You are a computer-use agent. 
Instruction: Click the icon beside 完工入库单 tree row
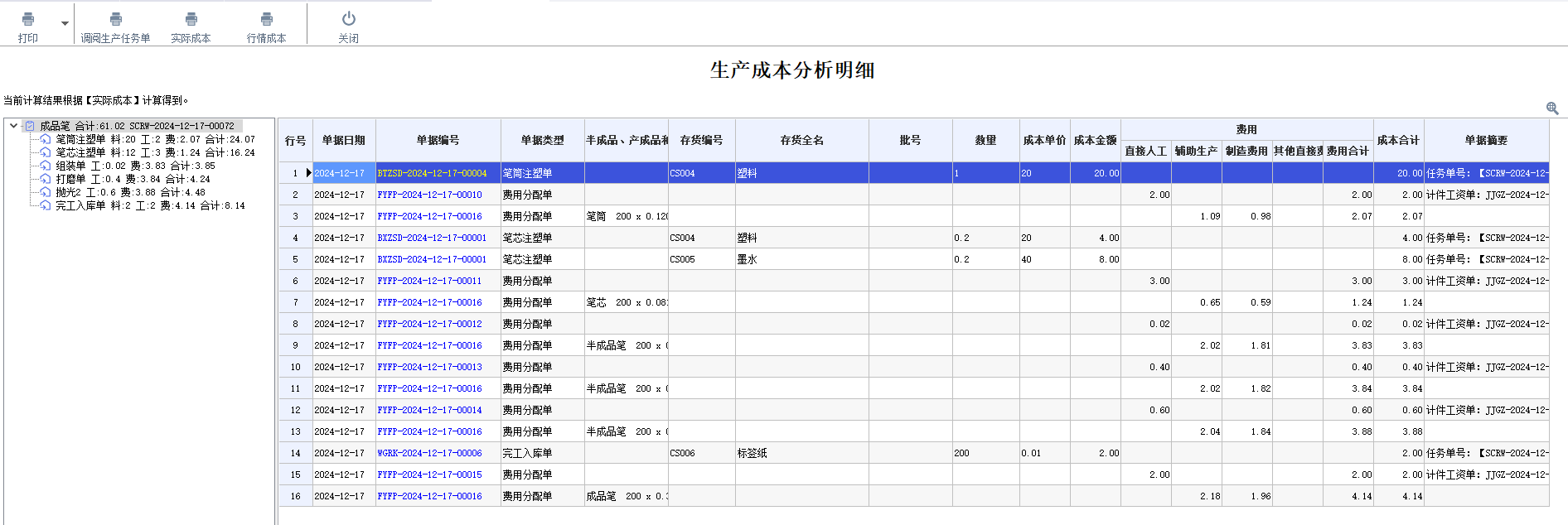tap(46, 205)
